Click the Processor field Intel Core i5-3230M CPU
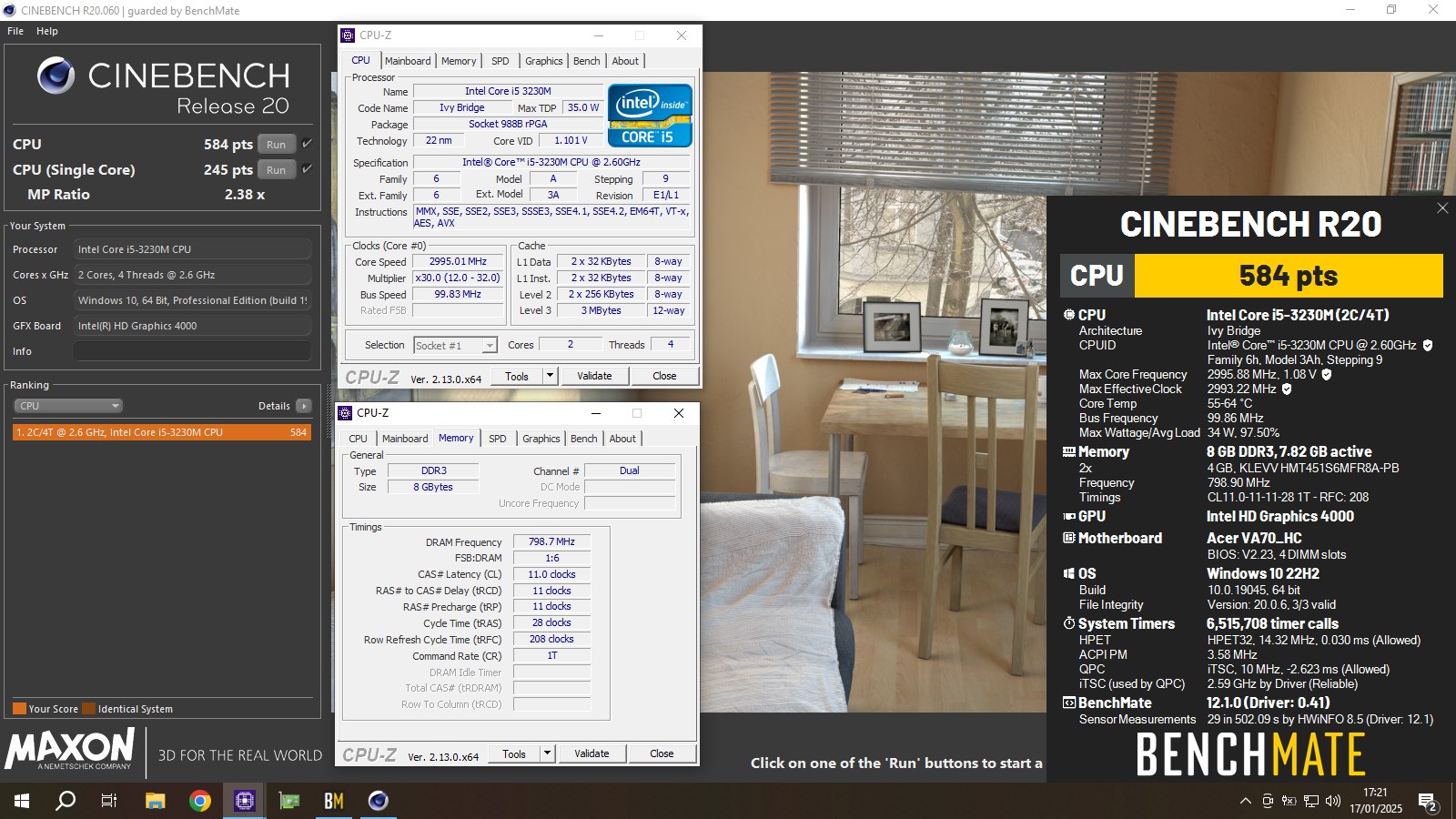Screen dimensions: 1456x819 193,249
